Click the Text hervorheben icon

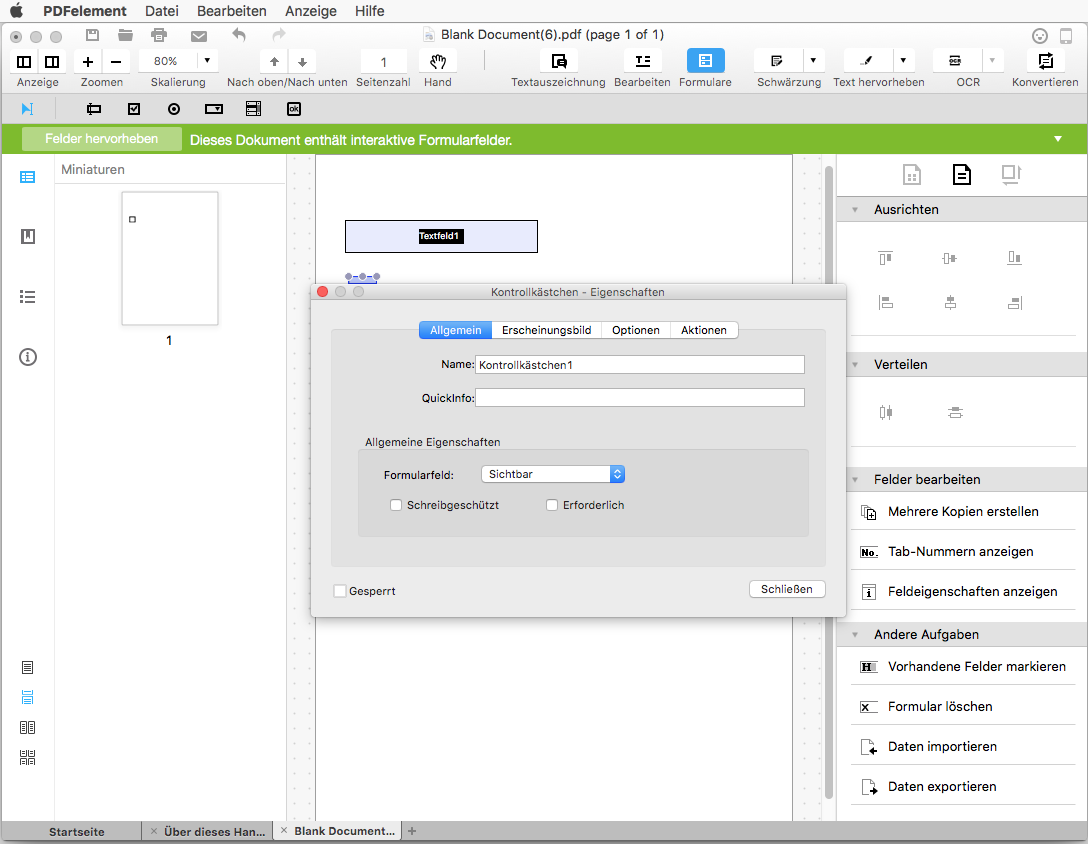pos(866,61)
